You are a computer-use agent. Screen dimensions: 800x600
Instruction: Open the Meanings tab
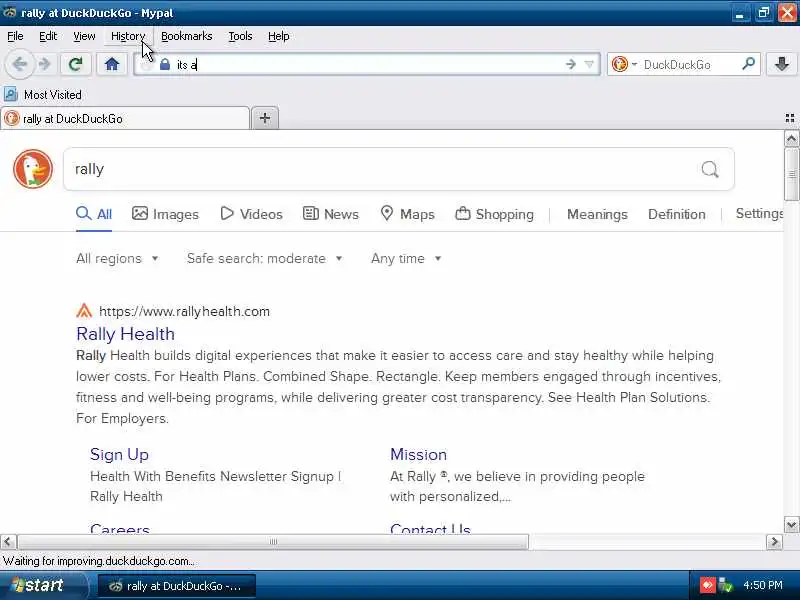(597, 214)
